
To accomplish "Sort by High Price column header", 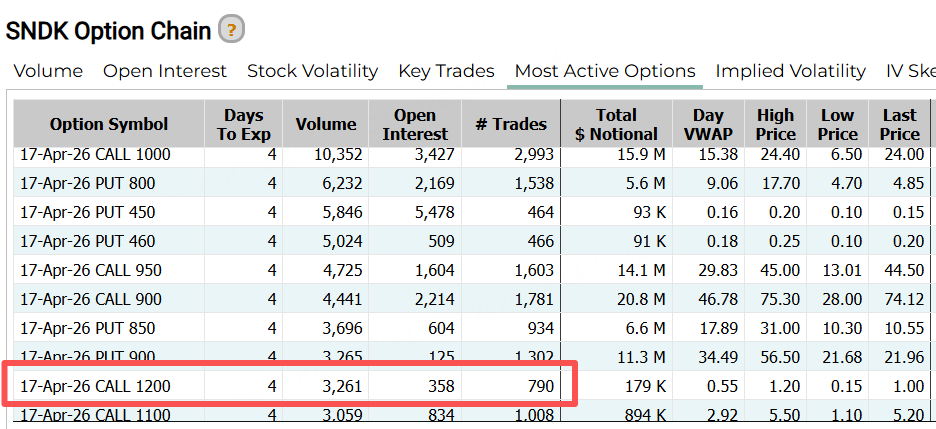I will click(775, 124).
